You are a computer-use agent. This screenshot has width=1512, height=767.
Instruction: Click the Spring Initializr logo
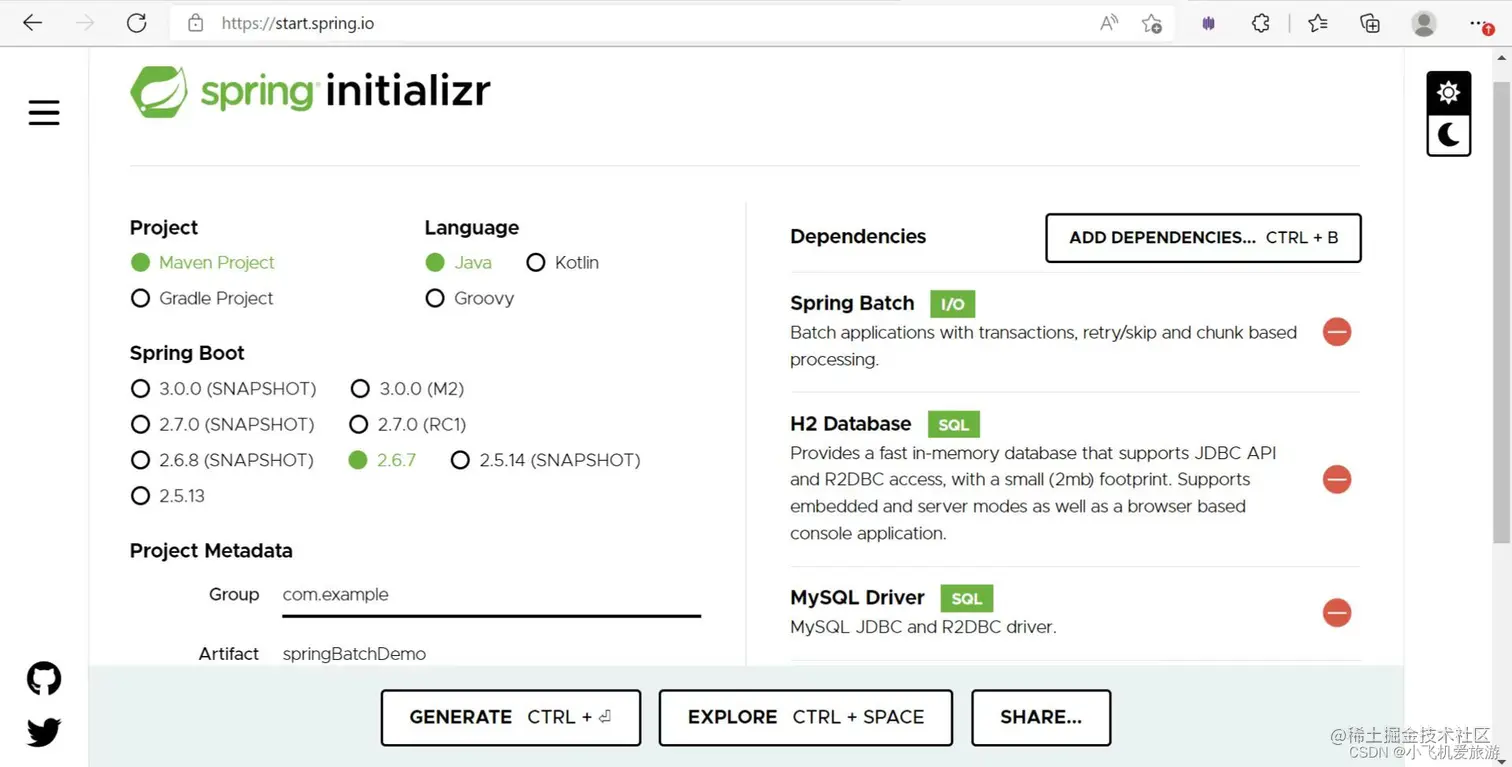click(x=310, y=92)
